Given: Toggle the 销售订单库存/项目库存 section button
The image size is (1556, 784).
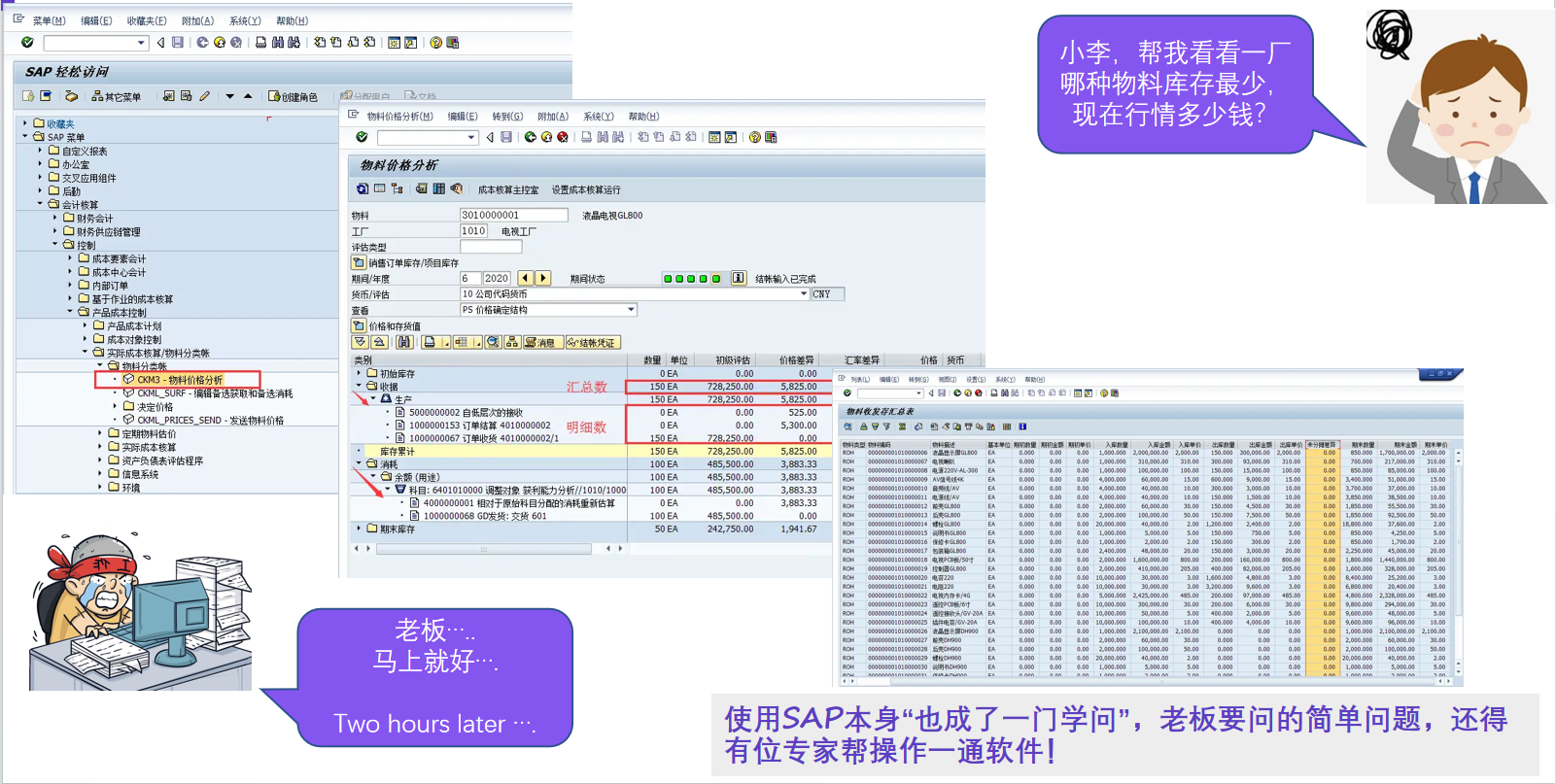Looking at the screenshot, I should 359,262.
